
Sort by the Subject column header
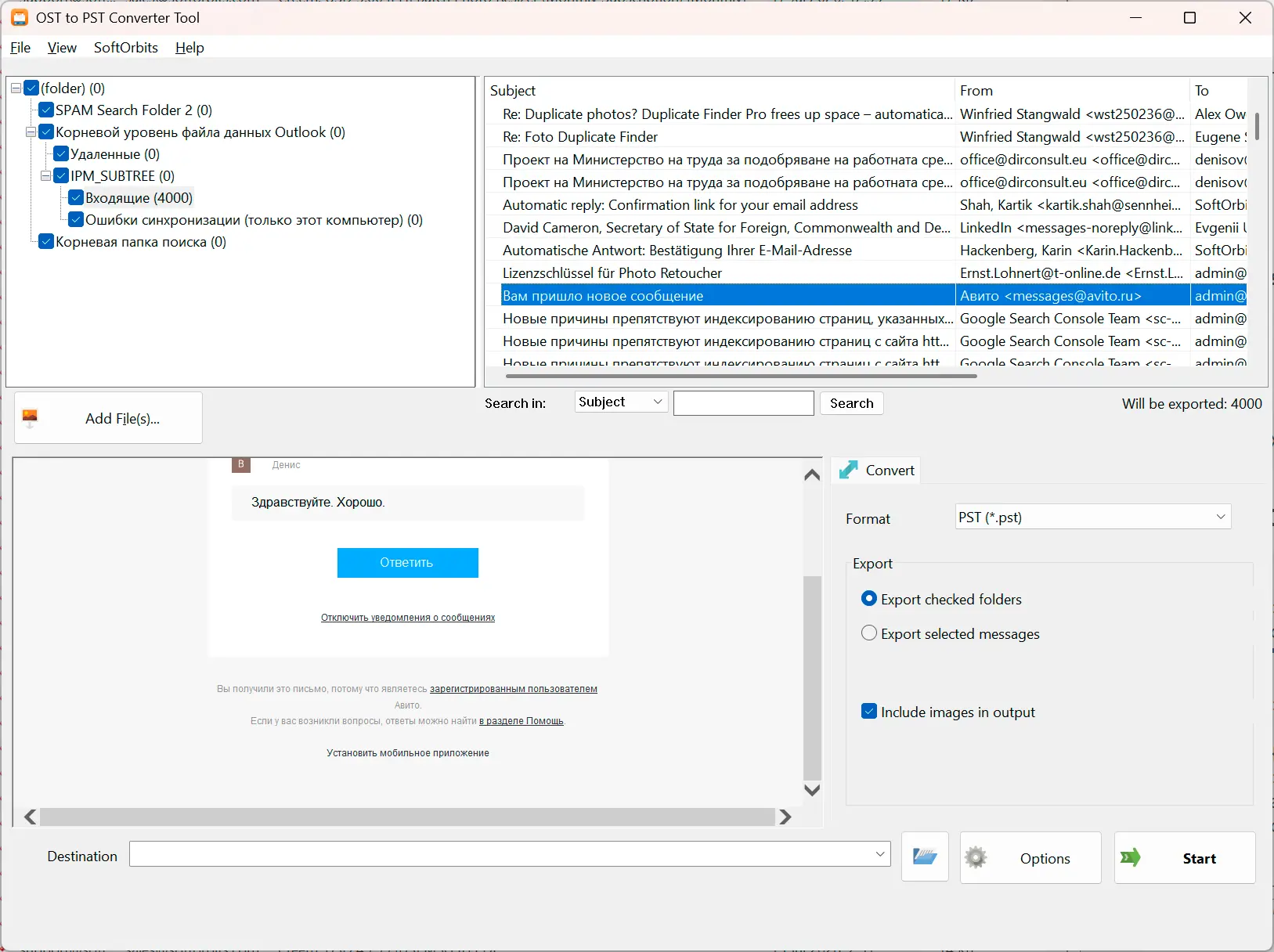[720, 90]
